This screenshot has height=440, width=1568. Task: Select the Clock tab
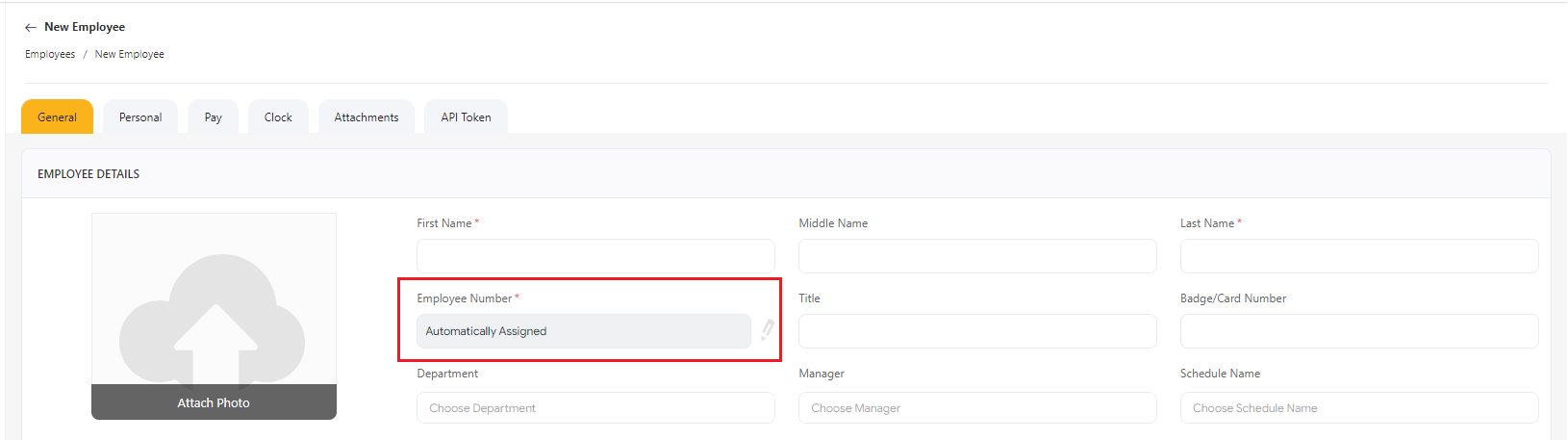click(x=278, y=117)
